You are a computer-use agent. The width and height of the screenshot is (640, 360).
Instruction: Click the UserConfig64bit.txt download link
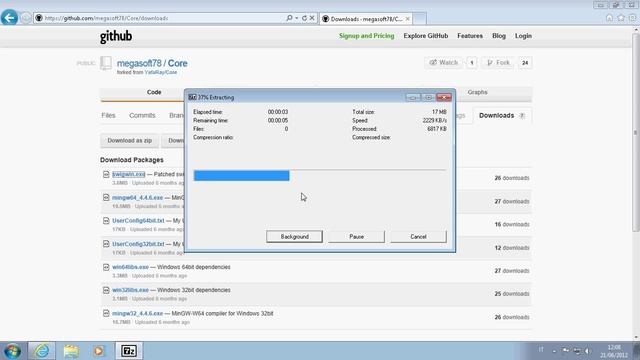tap(138, 220)
